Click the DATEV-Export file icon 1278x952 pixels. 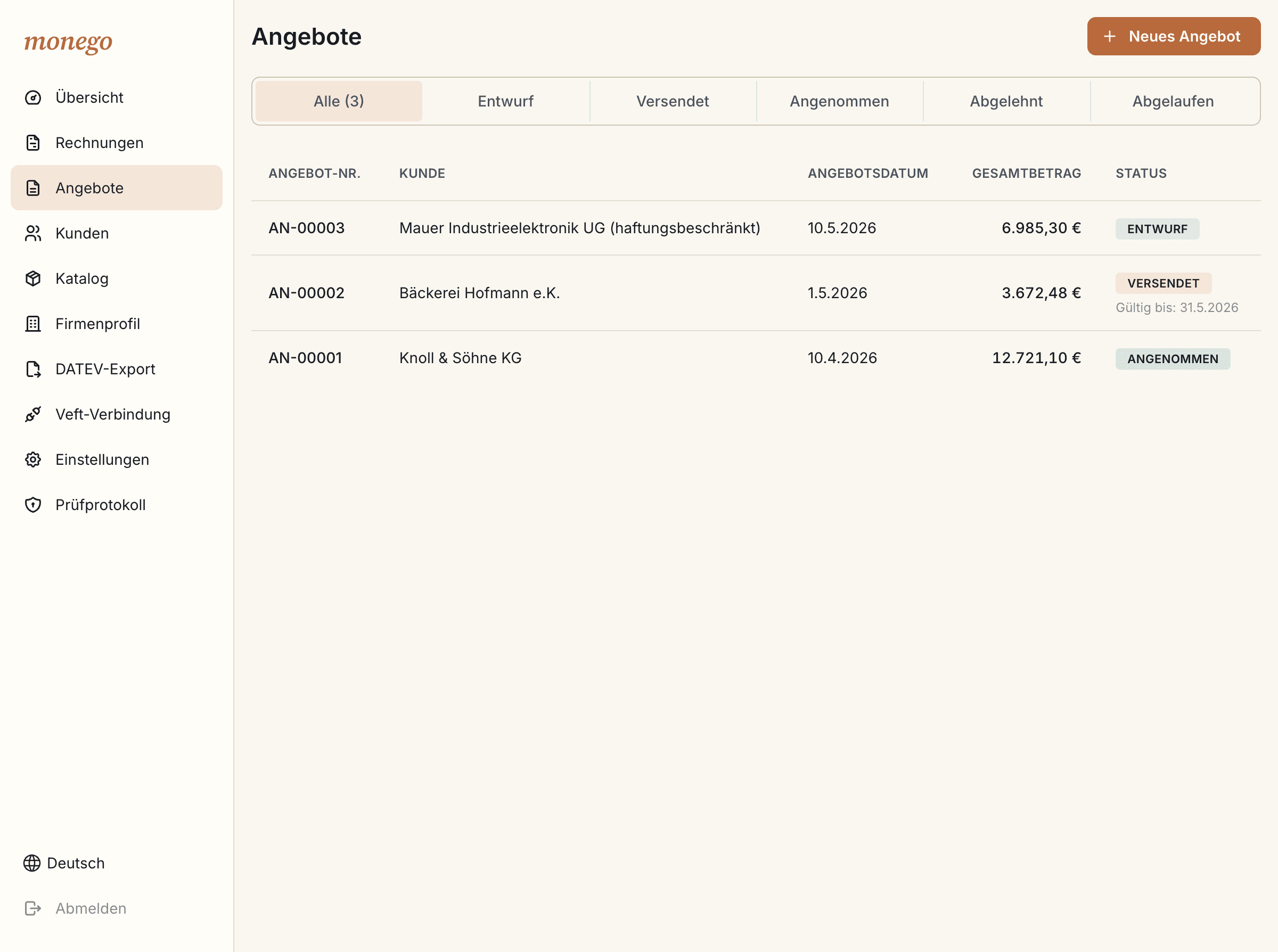pos(33,369)
